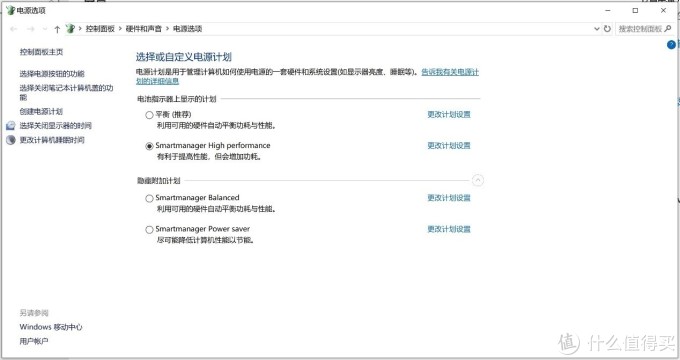Maximize the 电源选项 window

[635, 10]
